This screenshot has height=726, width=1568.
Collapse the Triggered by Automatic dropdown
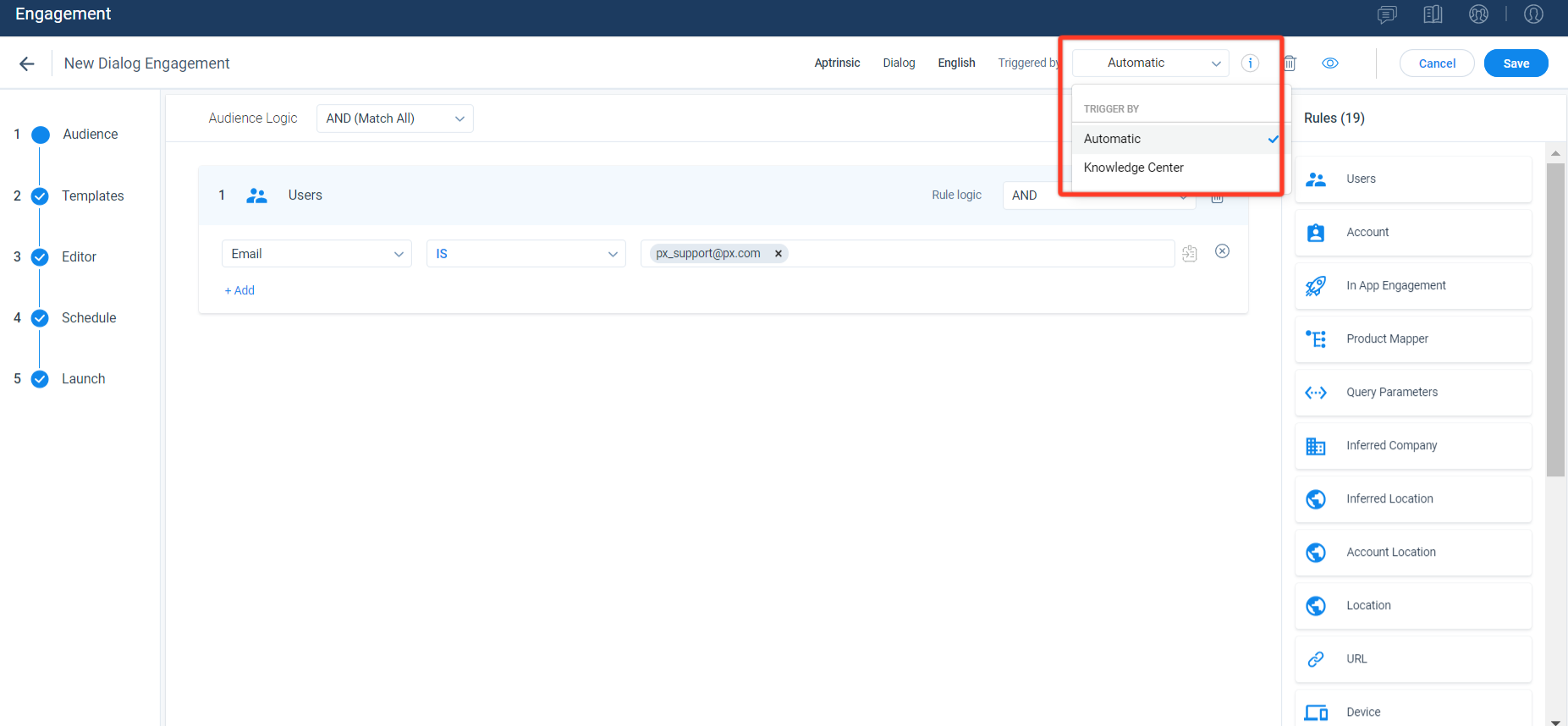coord(1151,63)
